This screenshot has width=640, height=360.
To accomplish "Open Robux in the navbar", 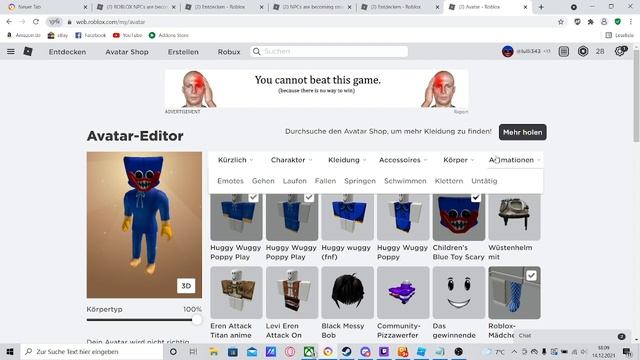I will coord(229,52).
